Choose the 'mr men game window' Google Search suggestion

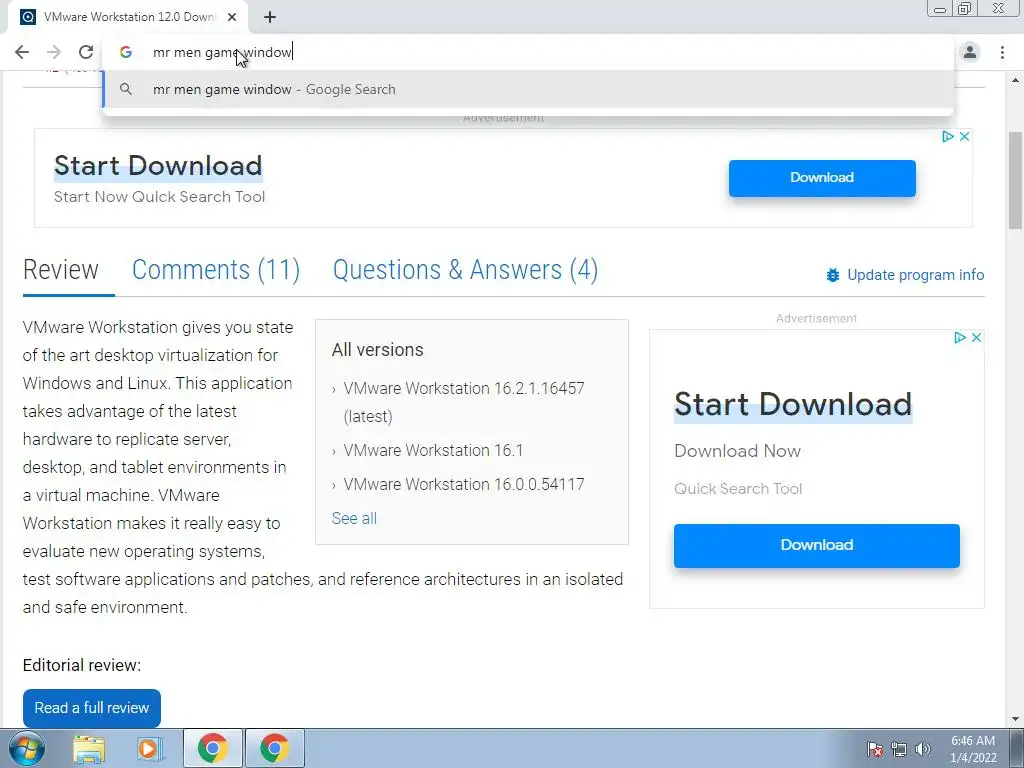pos(528,89)
